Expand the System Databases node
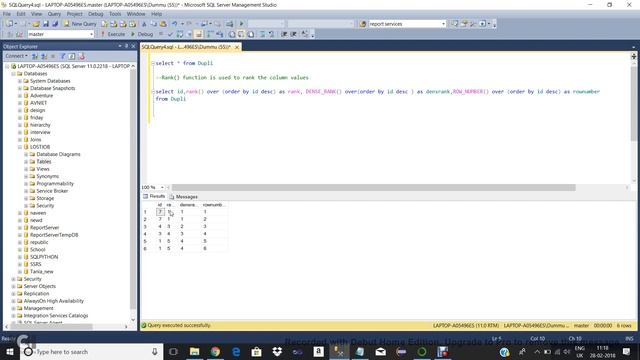Screen dimensions: 640x360 [20, 81]
